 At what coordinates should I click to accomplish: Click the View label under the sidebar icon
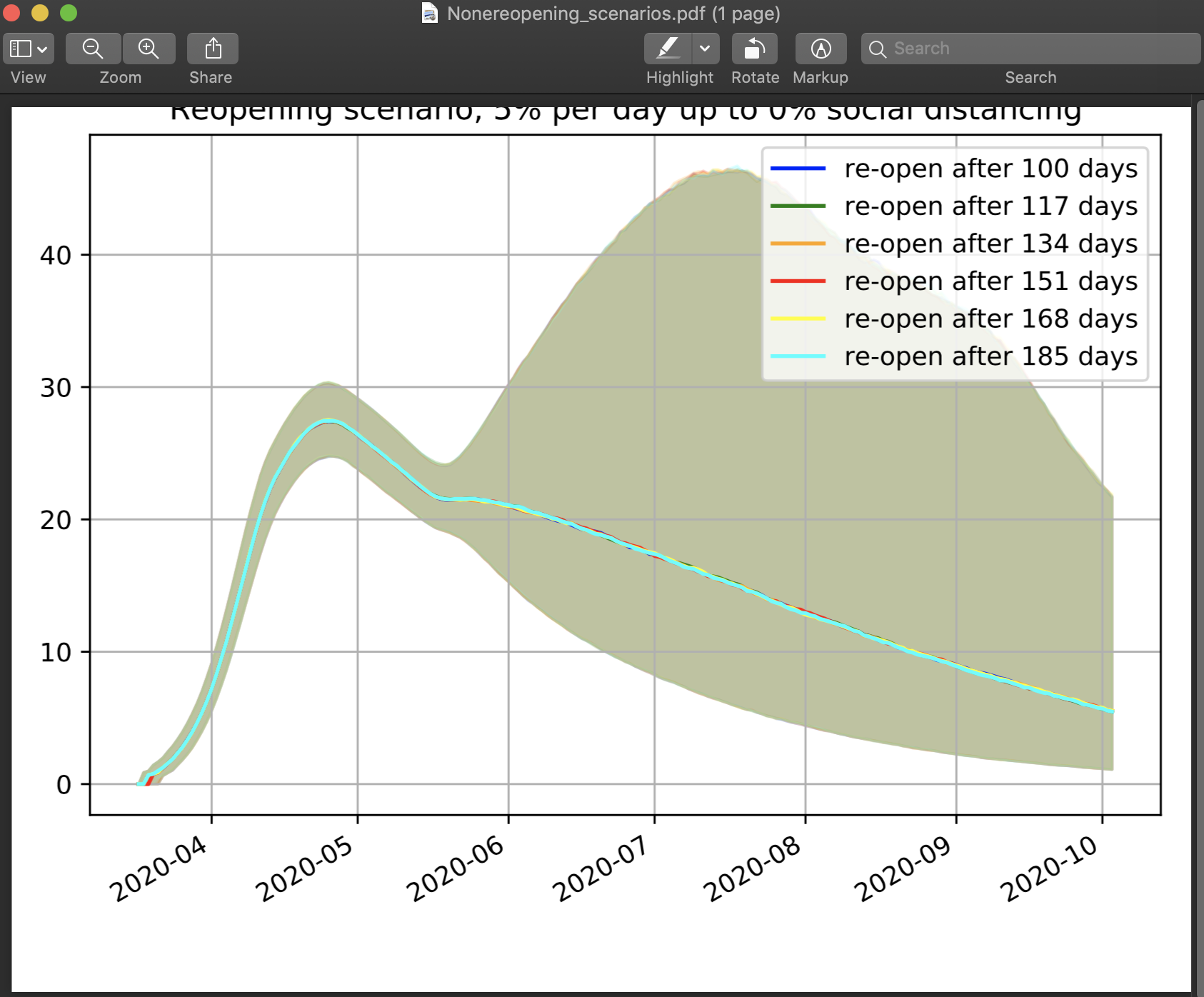tap(27, 77)
